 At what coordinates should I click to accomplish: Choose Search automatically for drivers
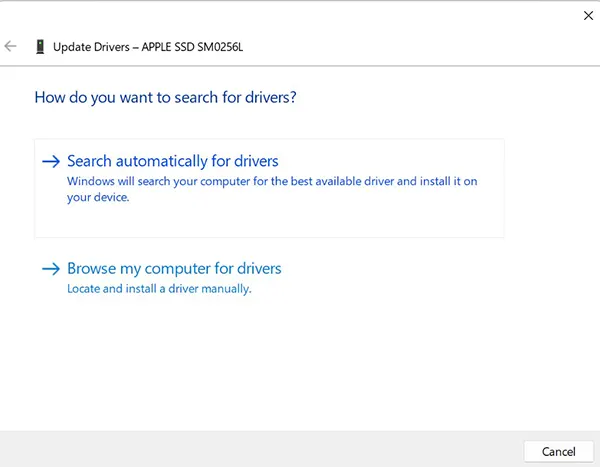pyautogui.click(x=269, y=188)
